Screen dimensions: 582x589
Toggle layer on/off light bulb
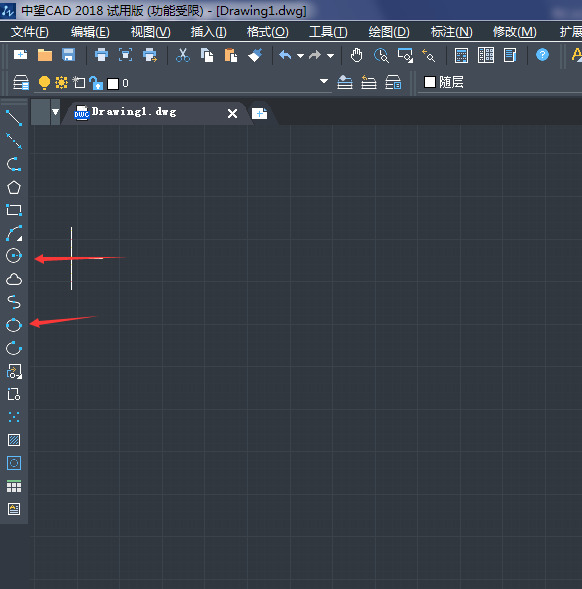tap(44, 83)
